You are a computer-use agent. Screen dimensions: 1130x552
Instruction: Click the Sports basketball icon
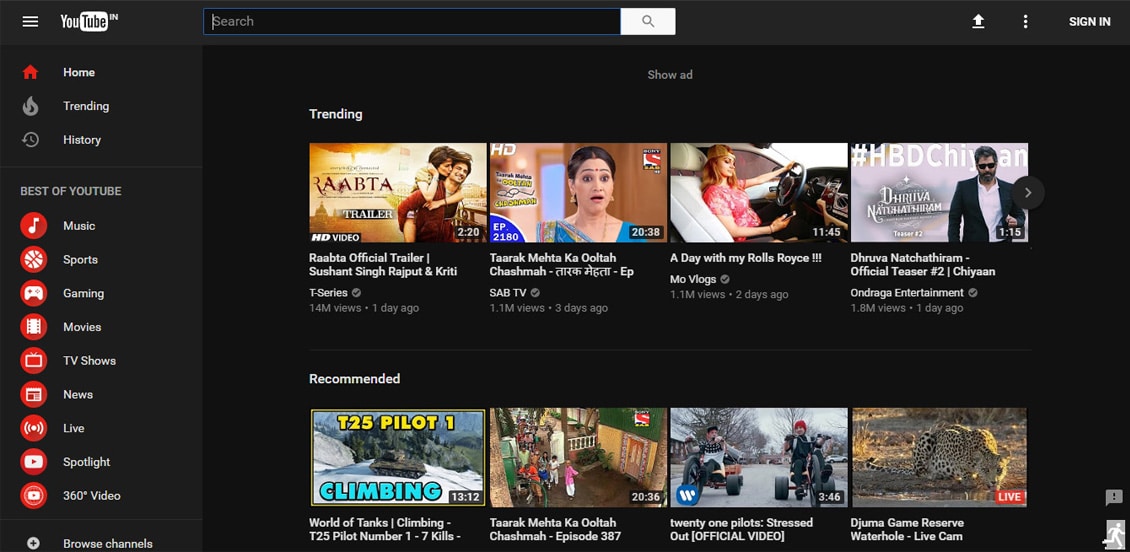[x=34, y=259]
